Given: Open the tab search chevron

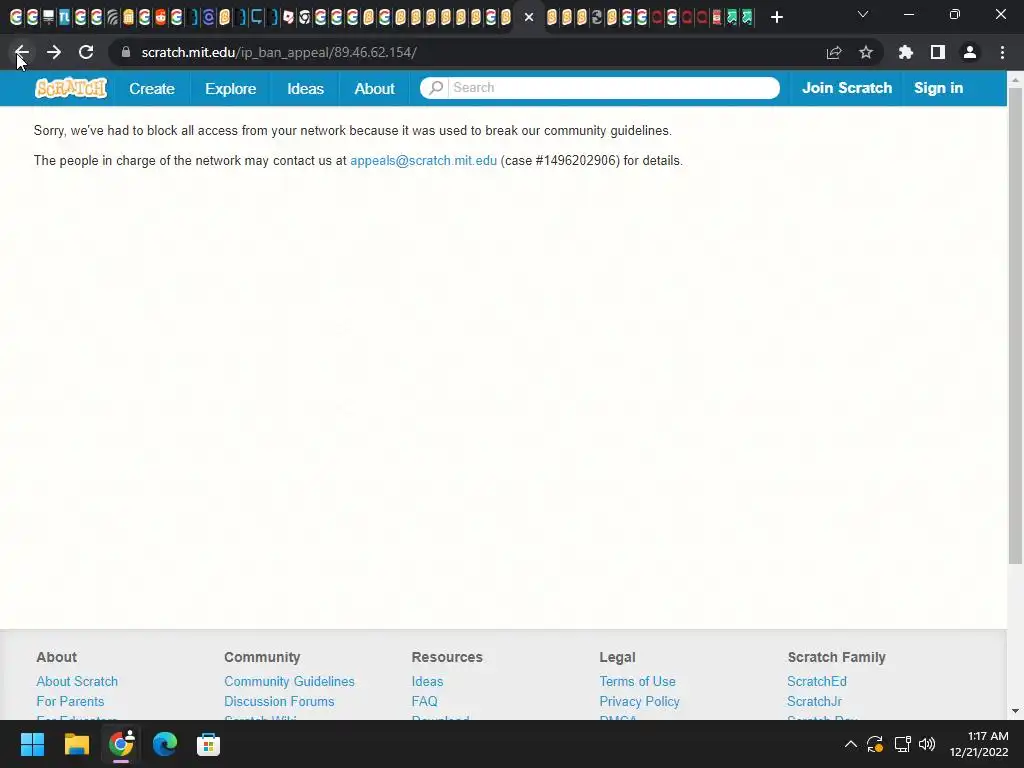Looking at the screenshot, I should point(863,14).
